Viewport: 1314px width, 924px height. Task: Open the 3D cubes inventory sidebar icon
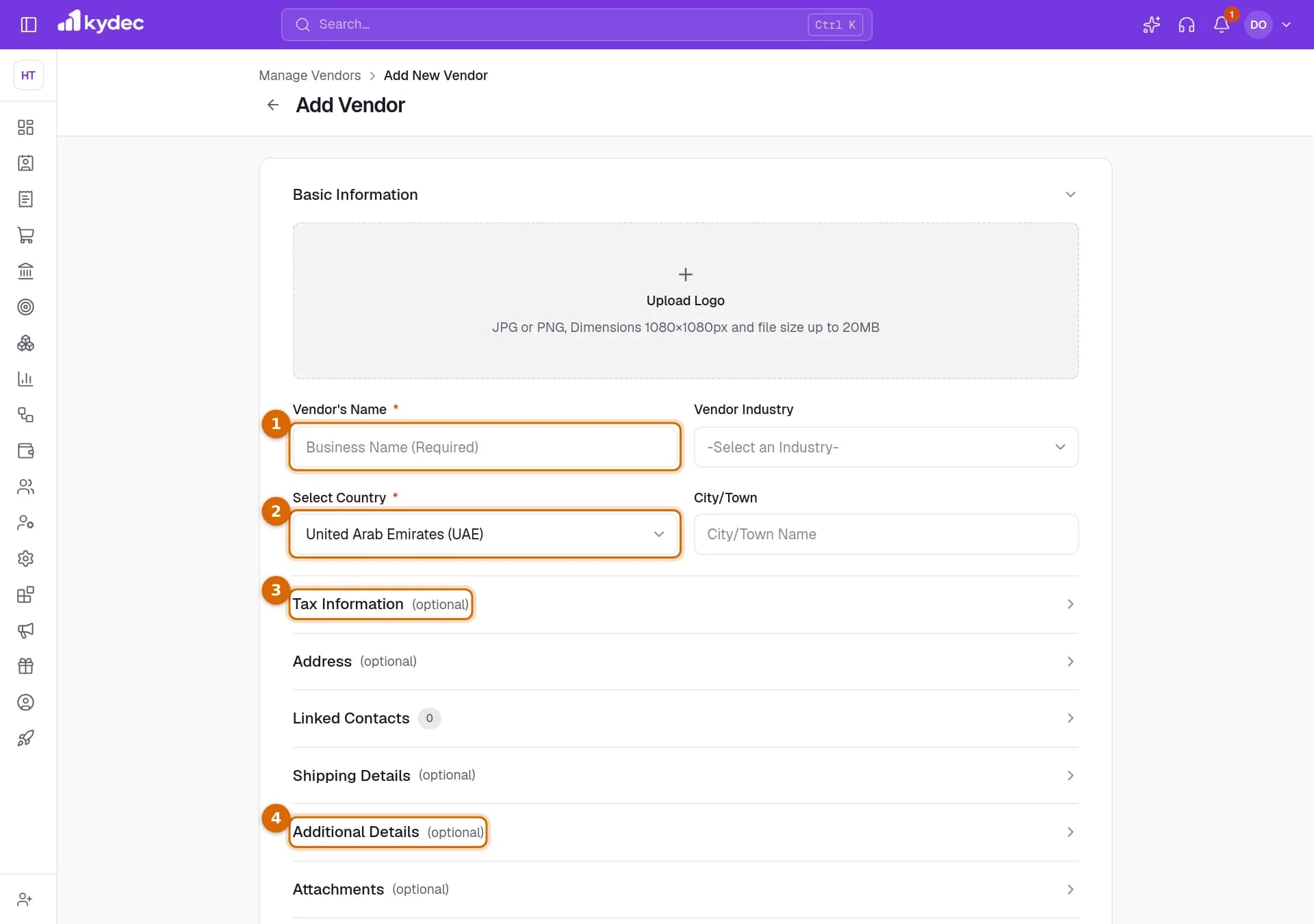click(x=26, y=343)
